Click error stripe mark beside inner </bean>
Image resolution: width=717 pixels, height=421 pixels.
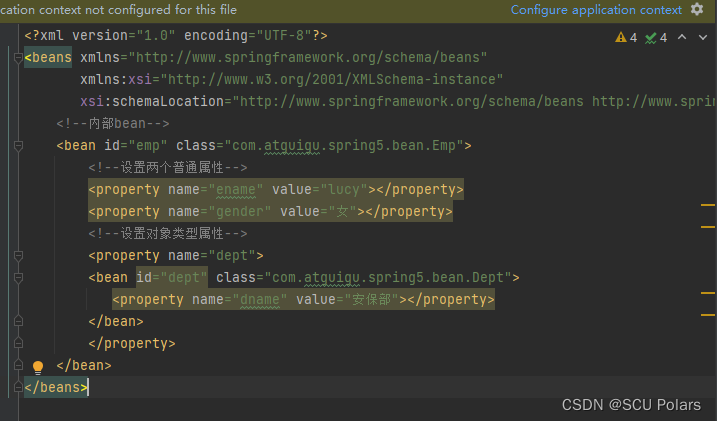point(707,314)
